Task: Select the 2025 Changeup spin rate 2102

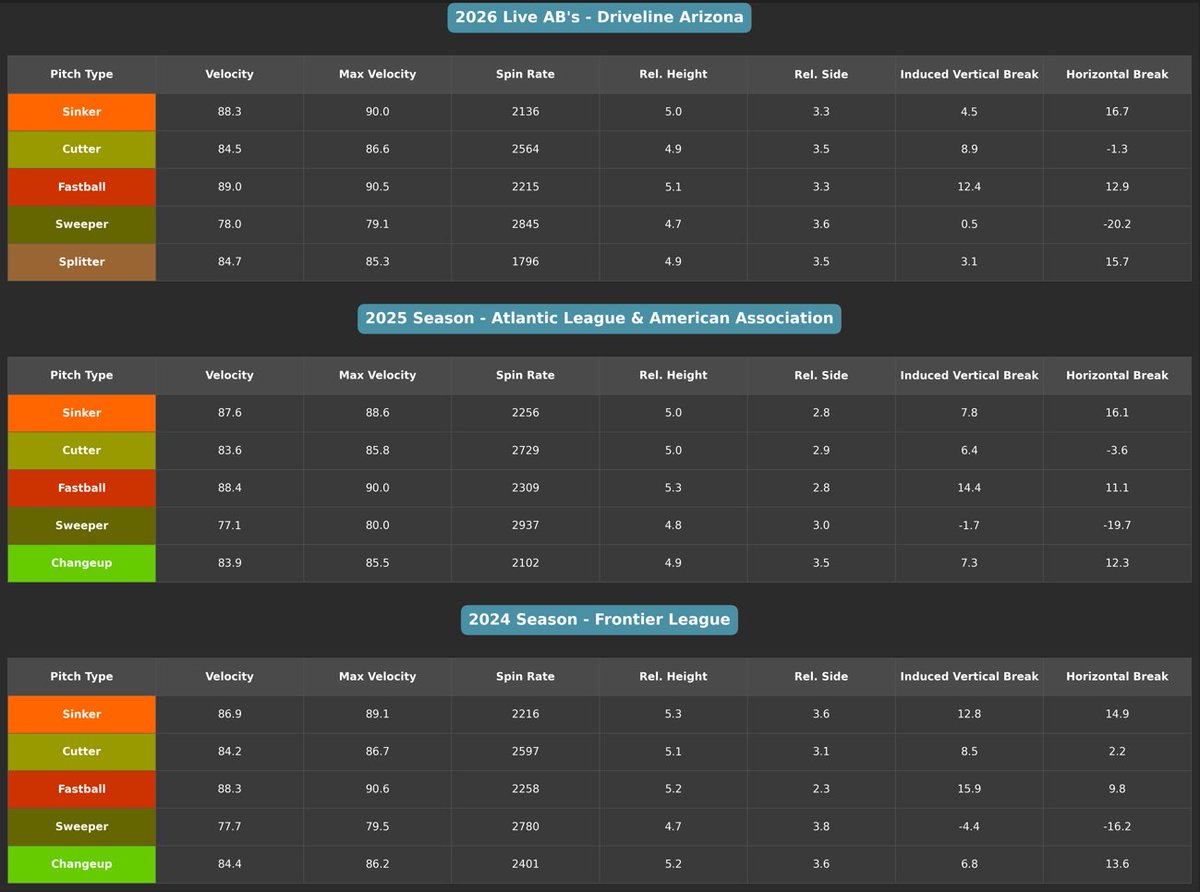Action: tap(525, 563)
